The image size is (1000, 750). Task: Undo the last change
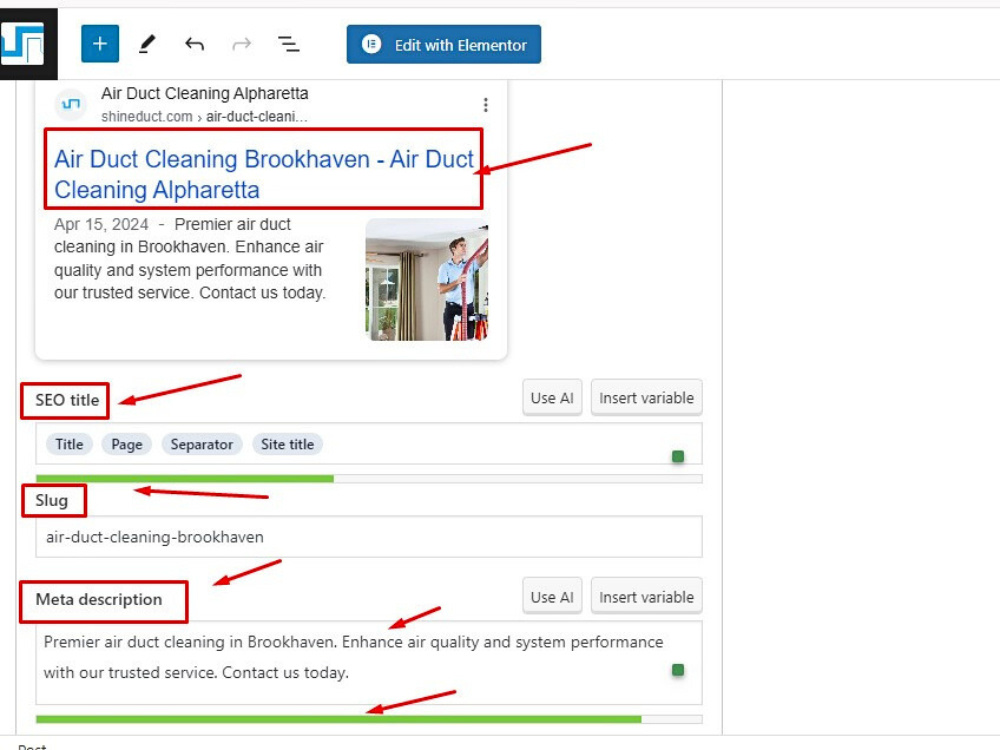click(195, 44)
